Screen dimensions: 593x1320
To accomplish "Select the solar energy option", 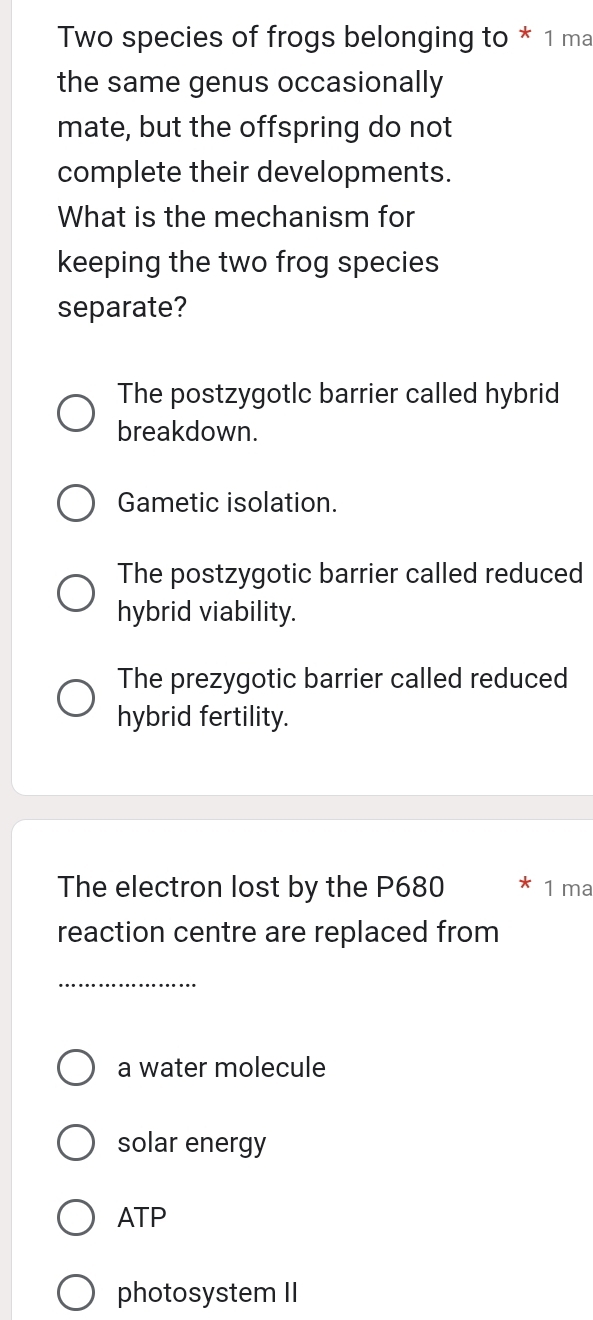I will (x=76, y=1142).
